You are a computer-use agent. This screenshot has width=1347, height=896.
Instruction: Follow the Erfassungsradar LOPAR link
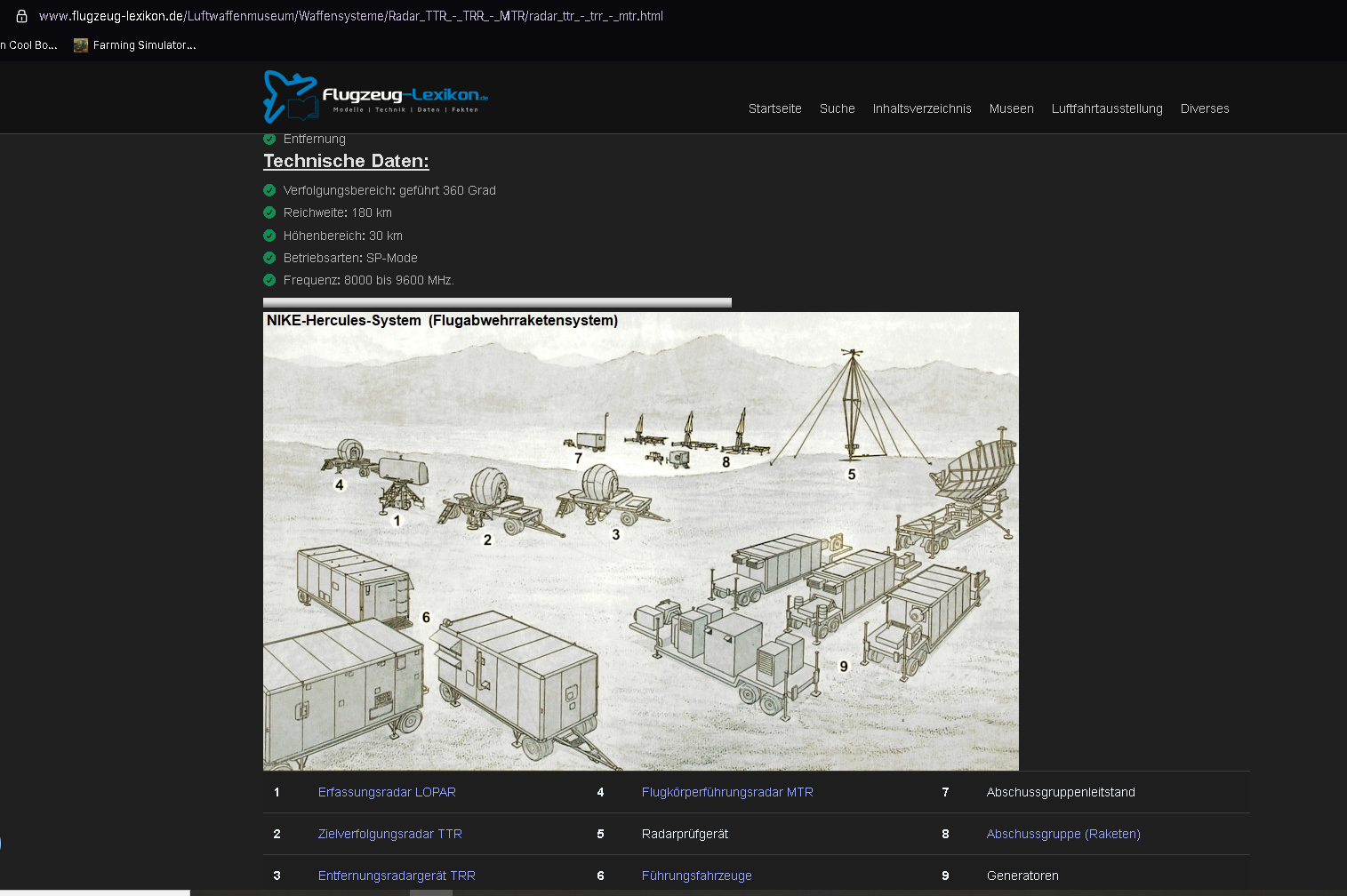point(387,792)
